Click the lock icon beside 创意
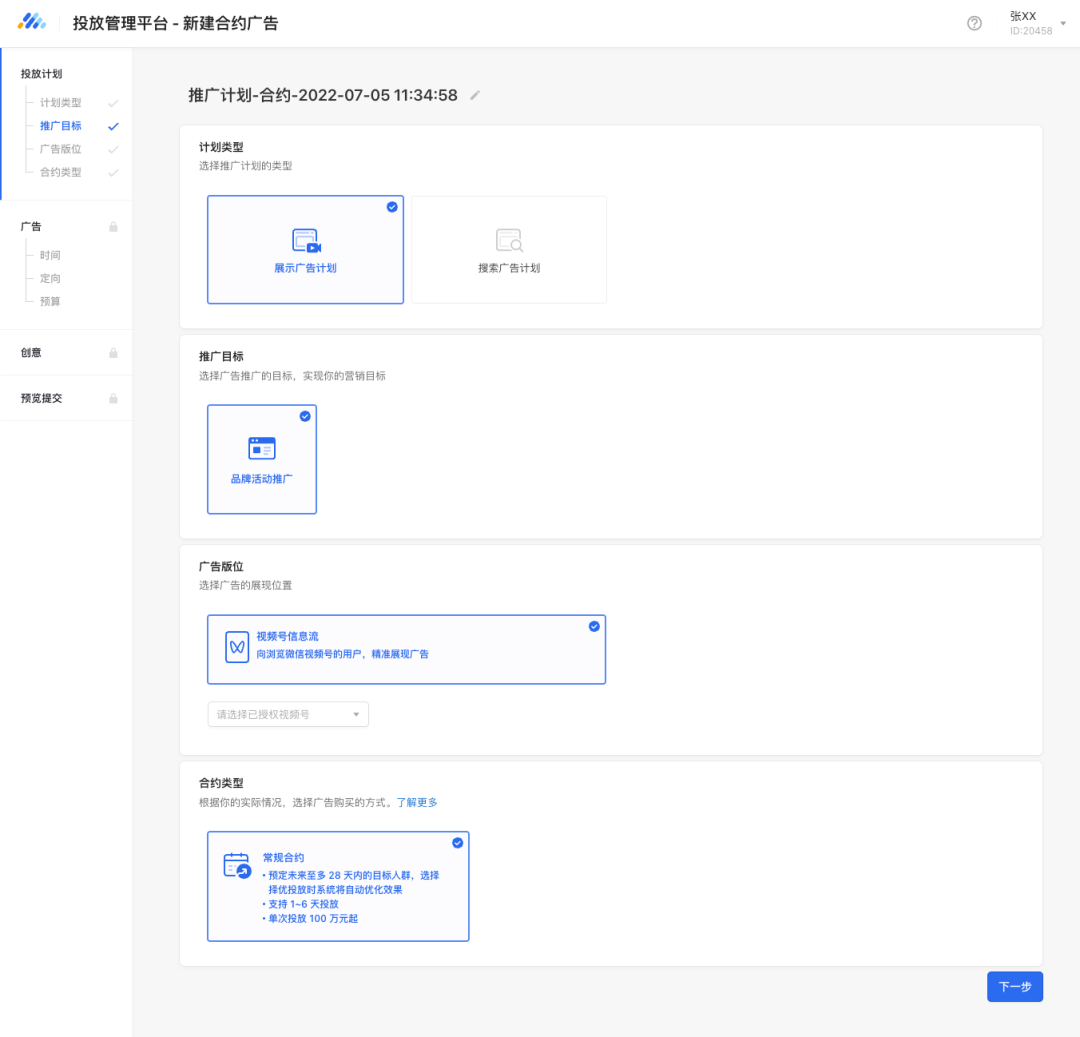The width and height of the screenshot is (1080, 1037). 113,353
